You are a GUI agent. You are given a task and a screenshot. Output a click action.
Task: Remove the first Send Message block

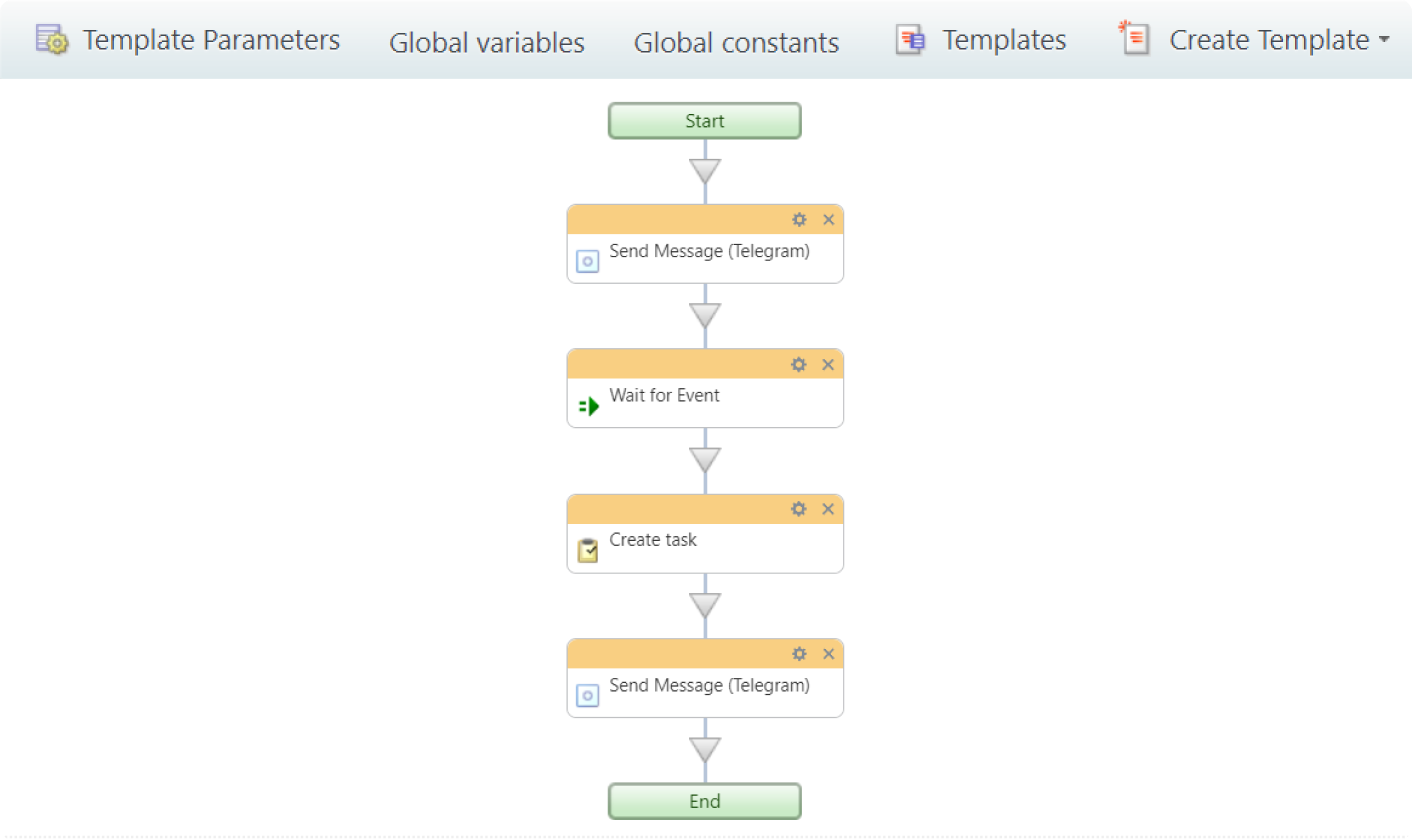pos(828,219)
